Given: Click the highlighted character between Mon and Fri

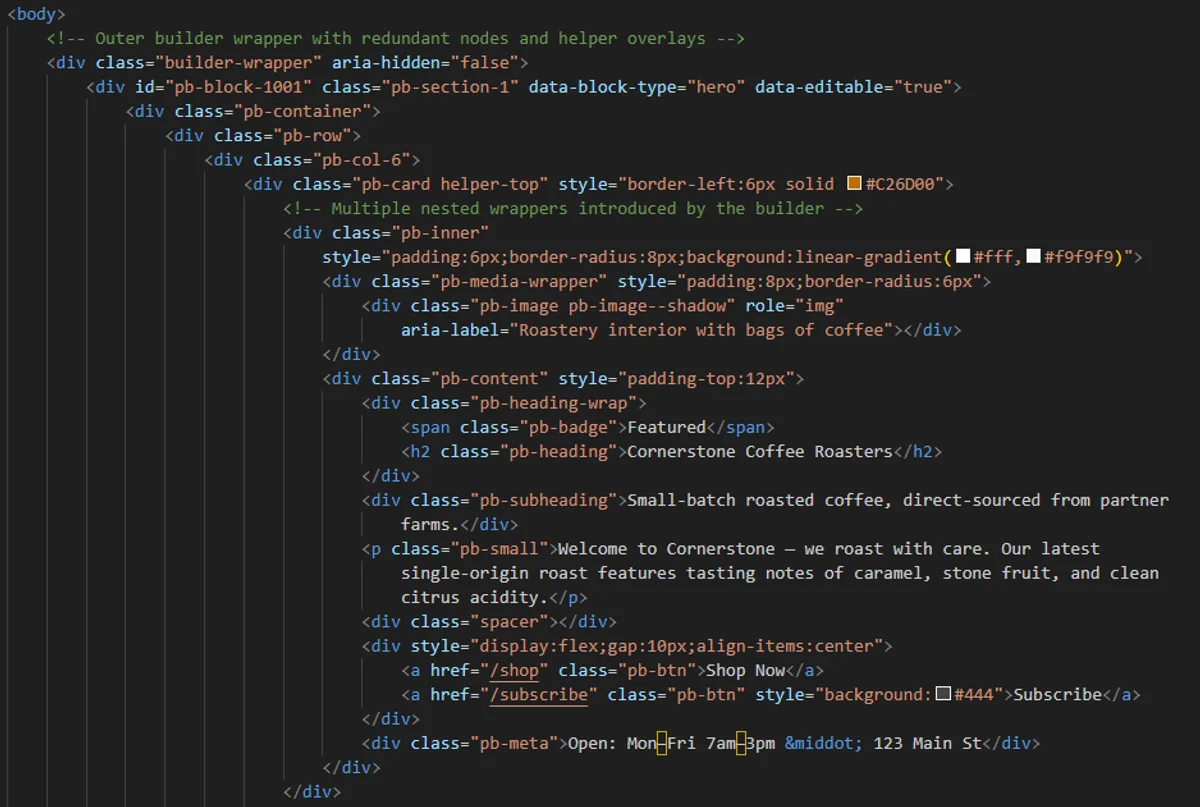Looking at the screenshot, I should point(662,743).
